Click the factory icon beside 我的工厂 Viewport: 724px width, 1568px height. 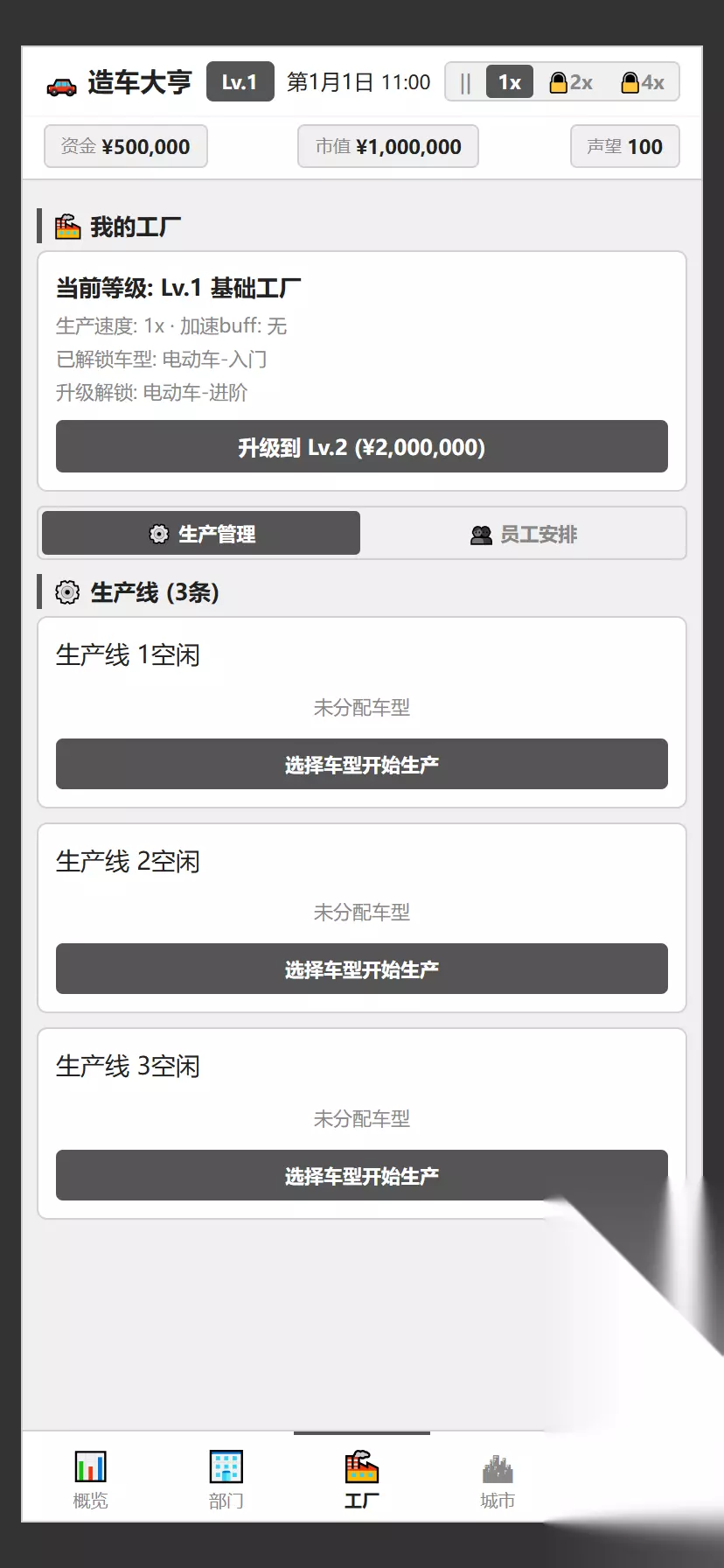(67, 227)
